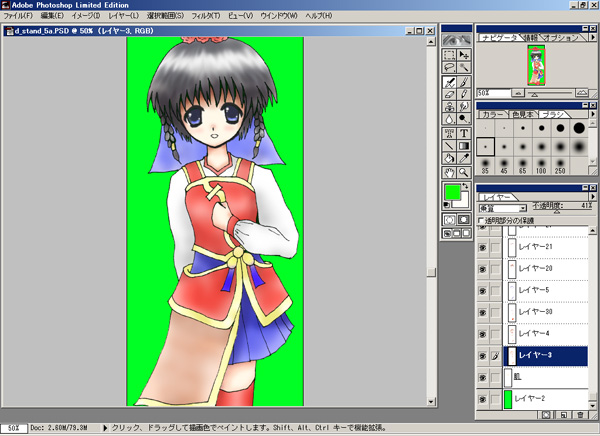
Task: Select the Hand tool
Action: coord(449,173)
